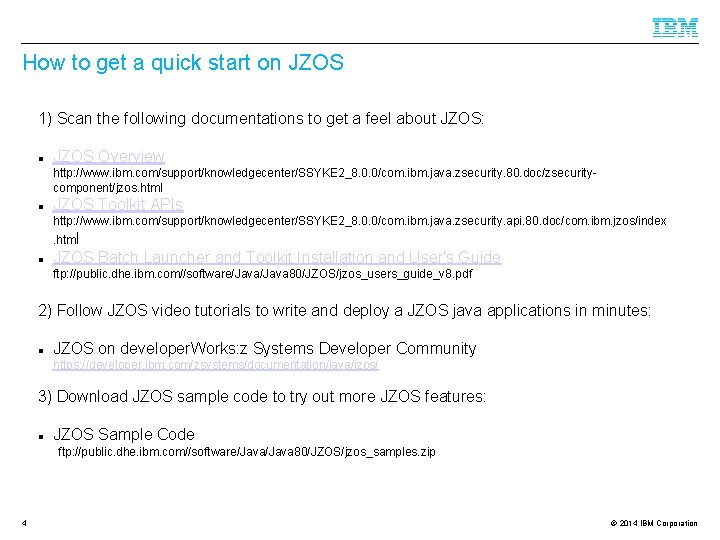Open the JZOS Toolkit APIs link
720x540 pixels.
[118, 204]
